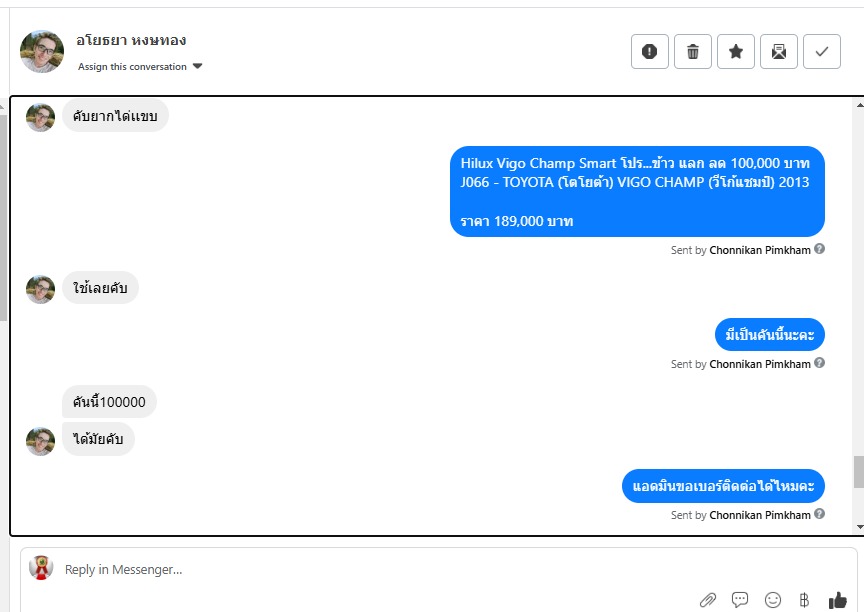Click Chonnikan Pimkham under the Vigo Champ message
Viewport: 864px width, 612px height.
click(760, 250)
